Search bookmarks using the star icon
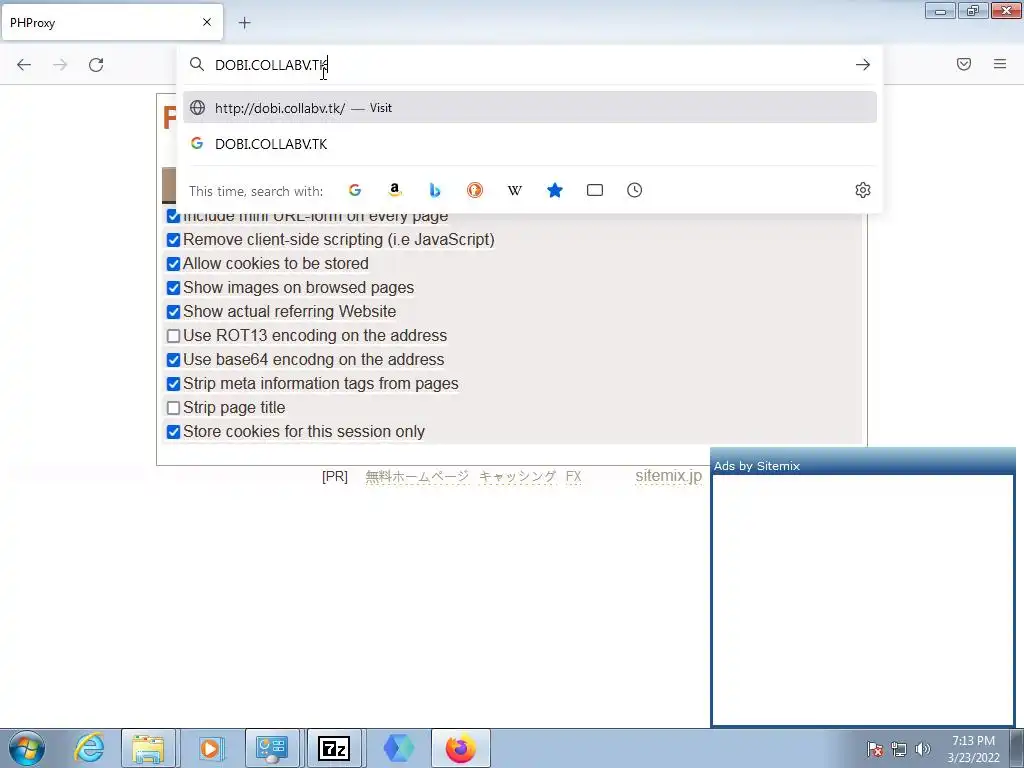The image size is (1024, 768). (x=554, y=190)
